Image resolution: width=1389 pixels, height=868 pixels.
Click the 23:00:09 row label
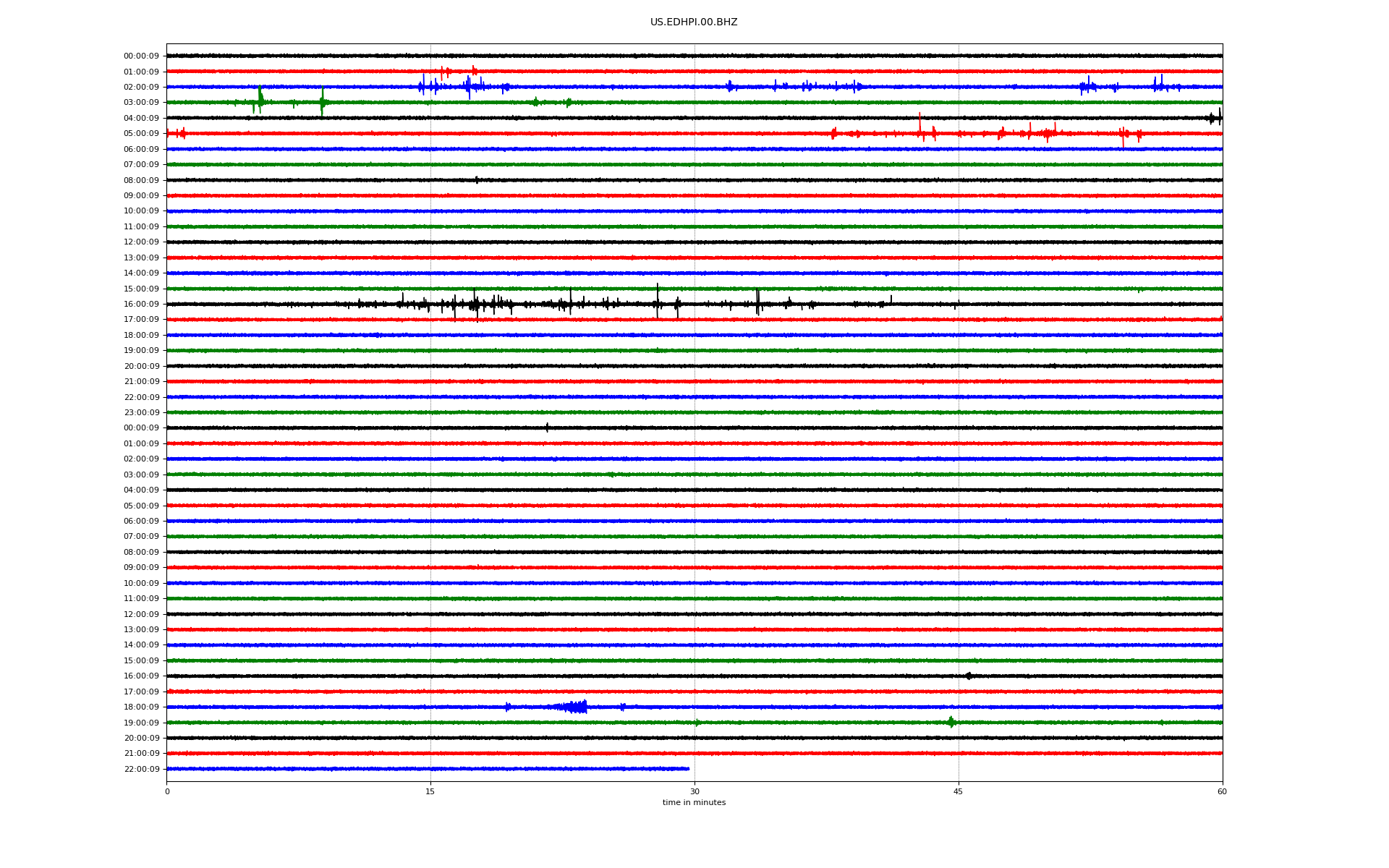point(141,412)
